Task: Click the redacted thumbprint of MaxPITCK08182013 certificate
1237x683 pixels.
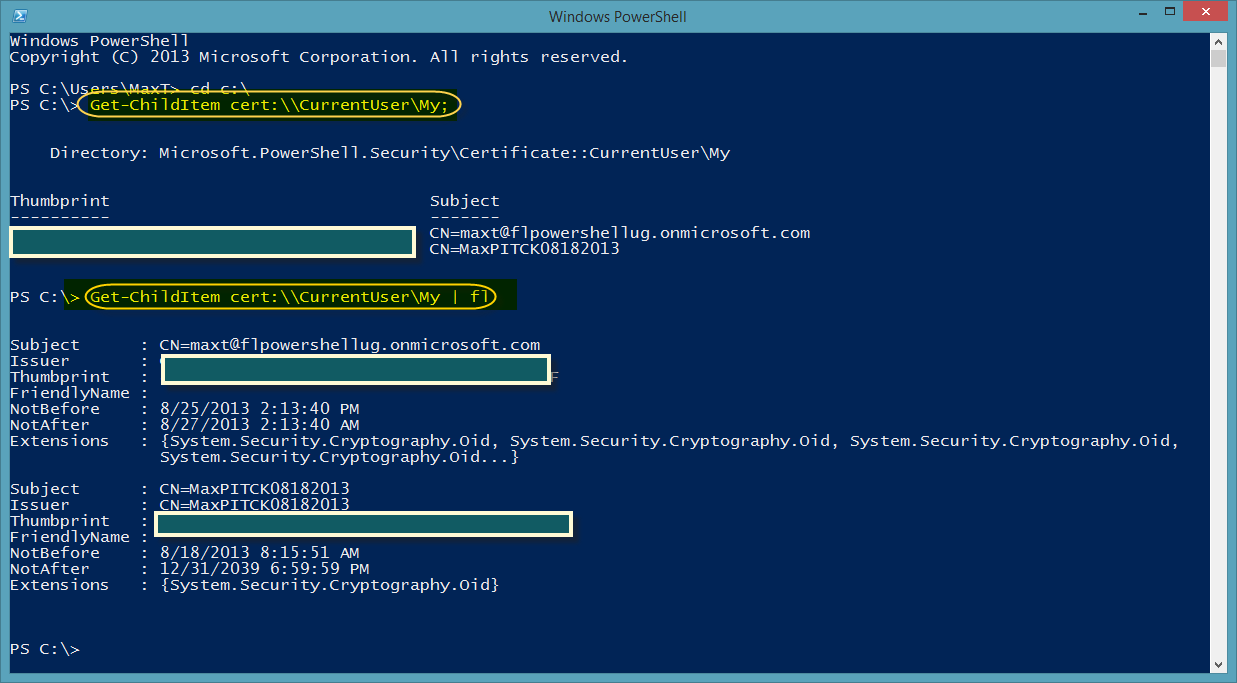Action: [362, 524]
